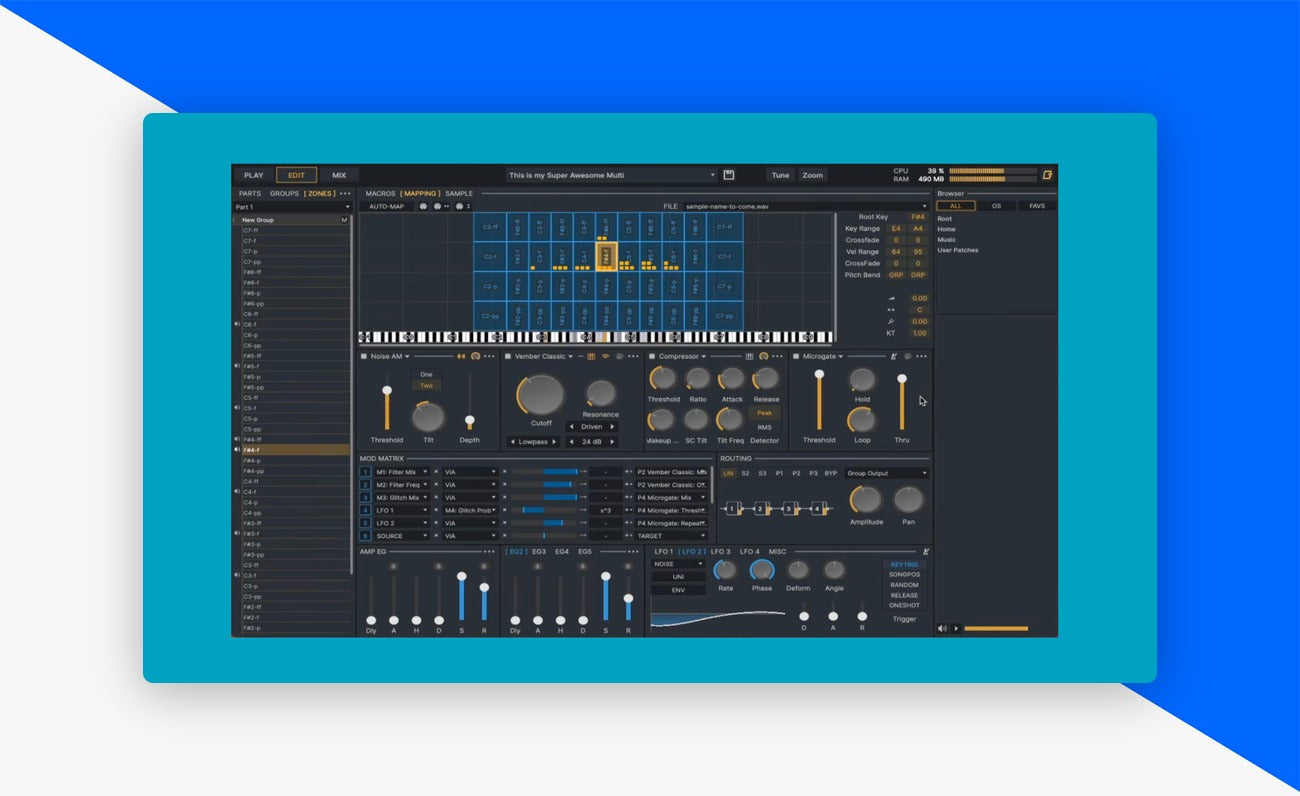
Task: Open the Noise AM effect type dropdown
Action: 391,356
